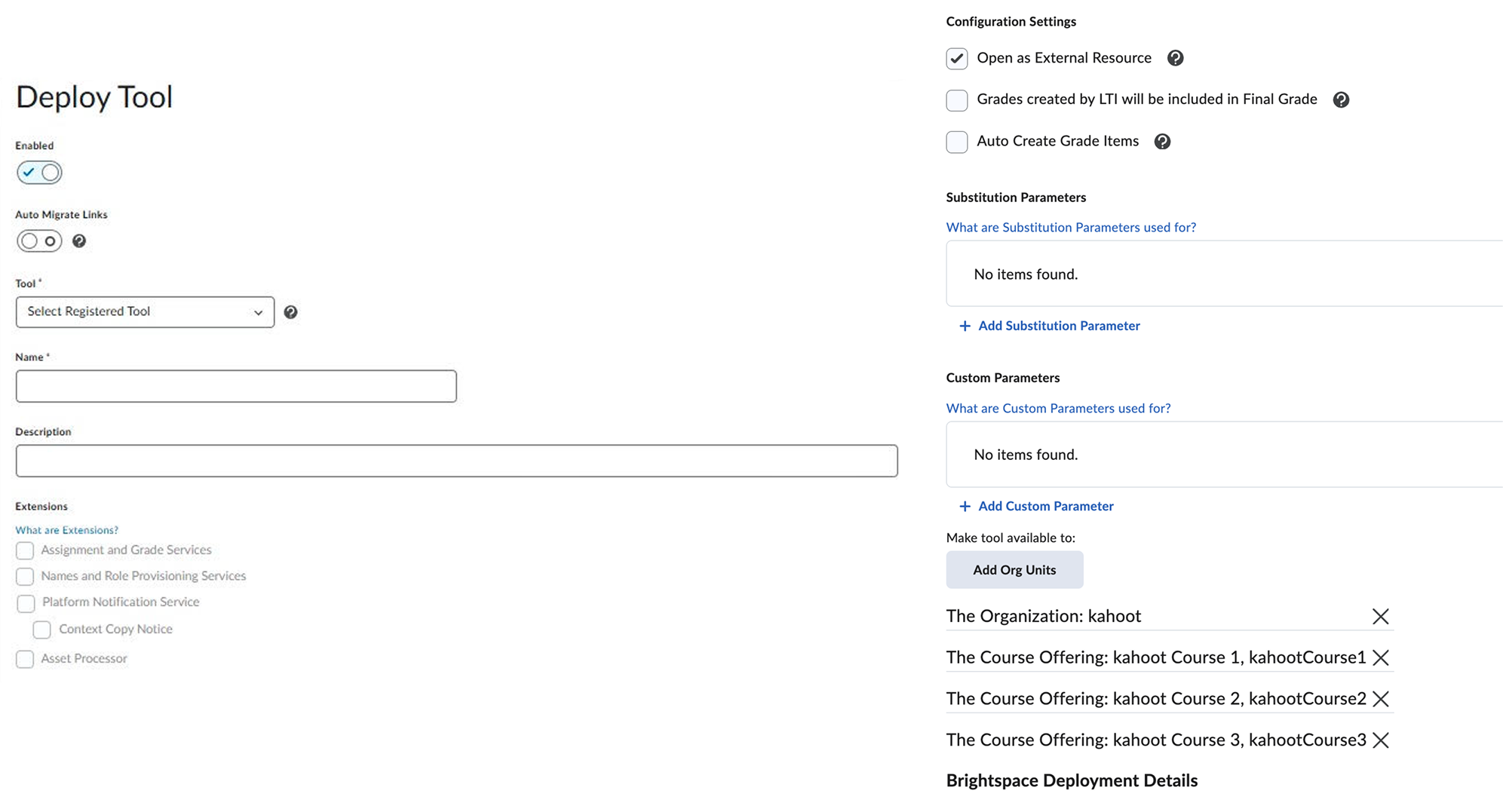Click help icon beside Auto Migrate Links

click(x=79, y=241)
